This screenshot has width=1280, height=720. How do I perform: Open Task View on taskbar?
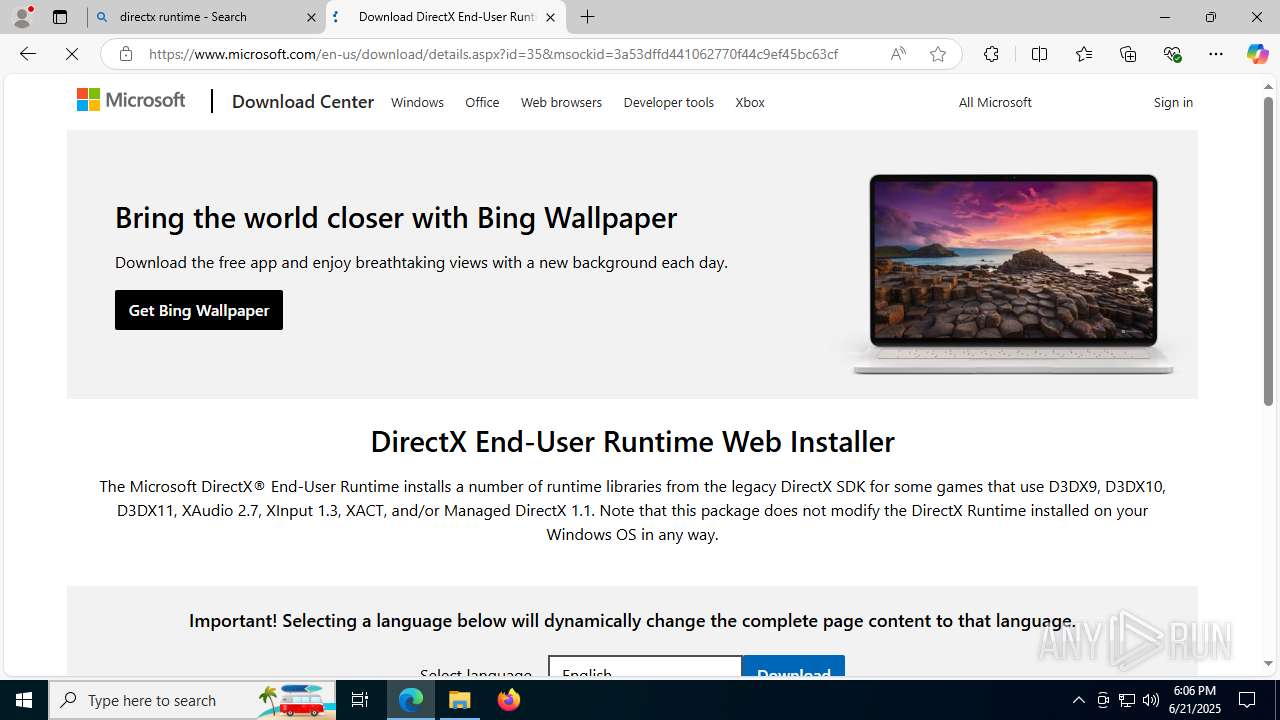(x=360, y=700)
